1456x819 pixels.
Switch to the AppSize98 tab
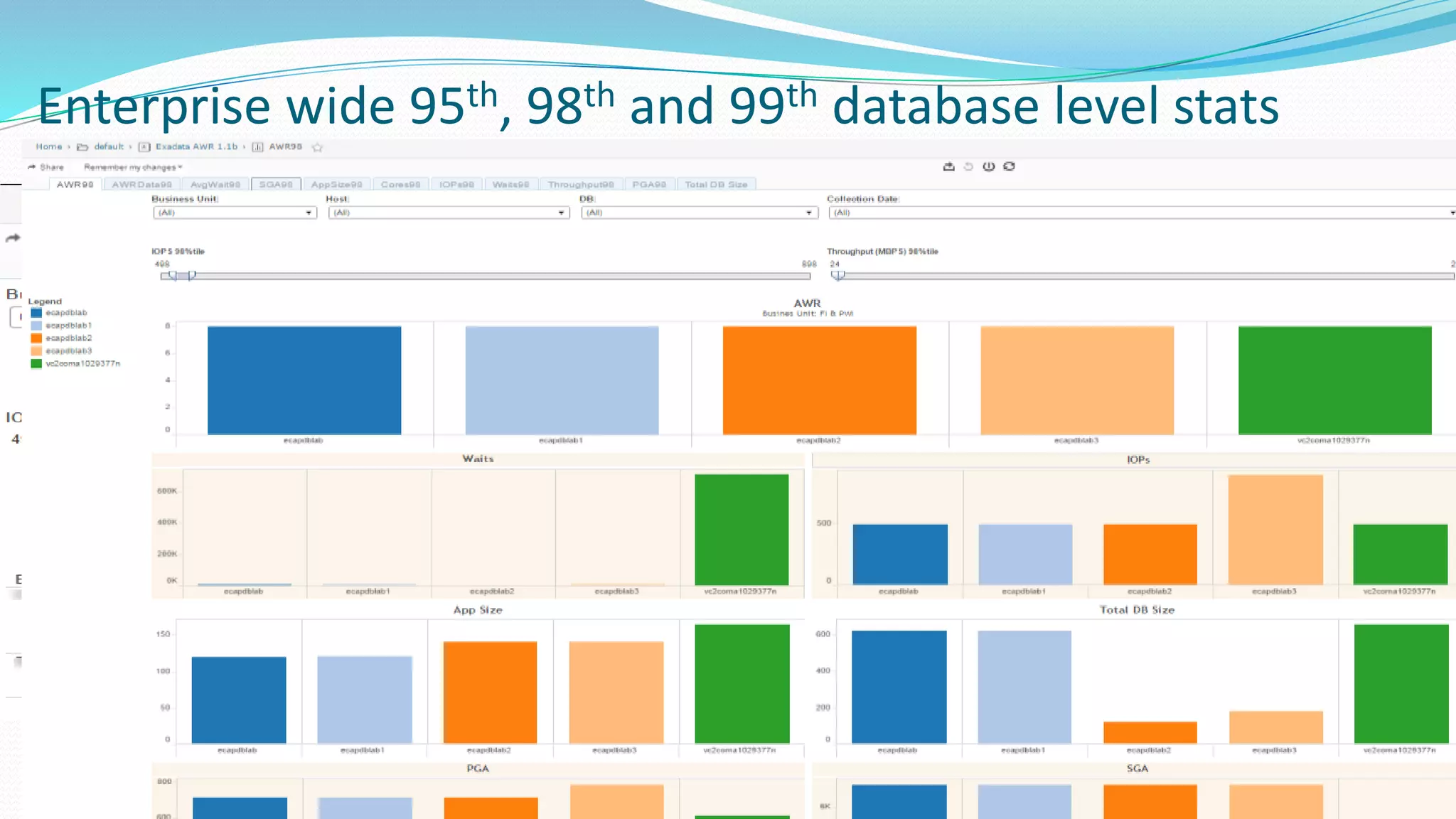337,184
